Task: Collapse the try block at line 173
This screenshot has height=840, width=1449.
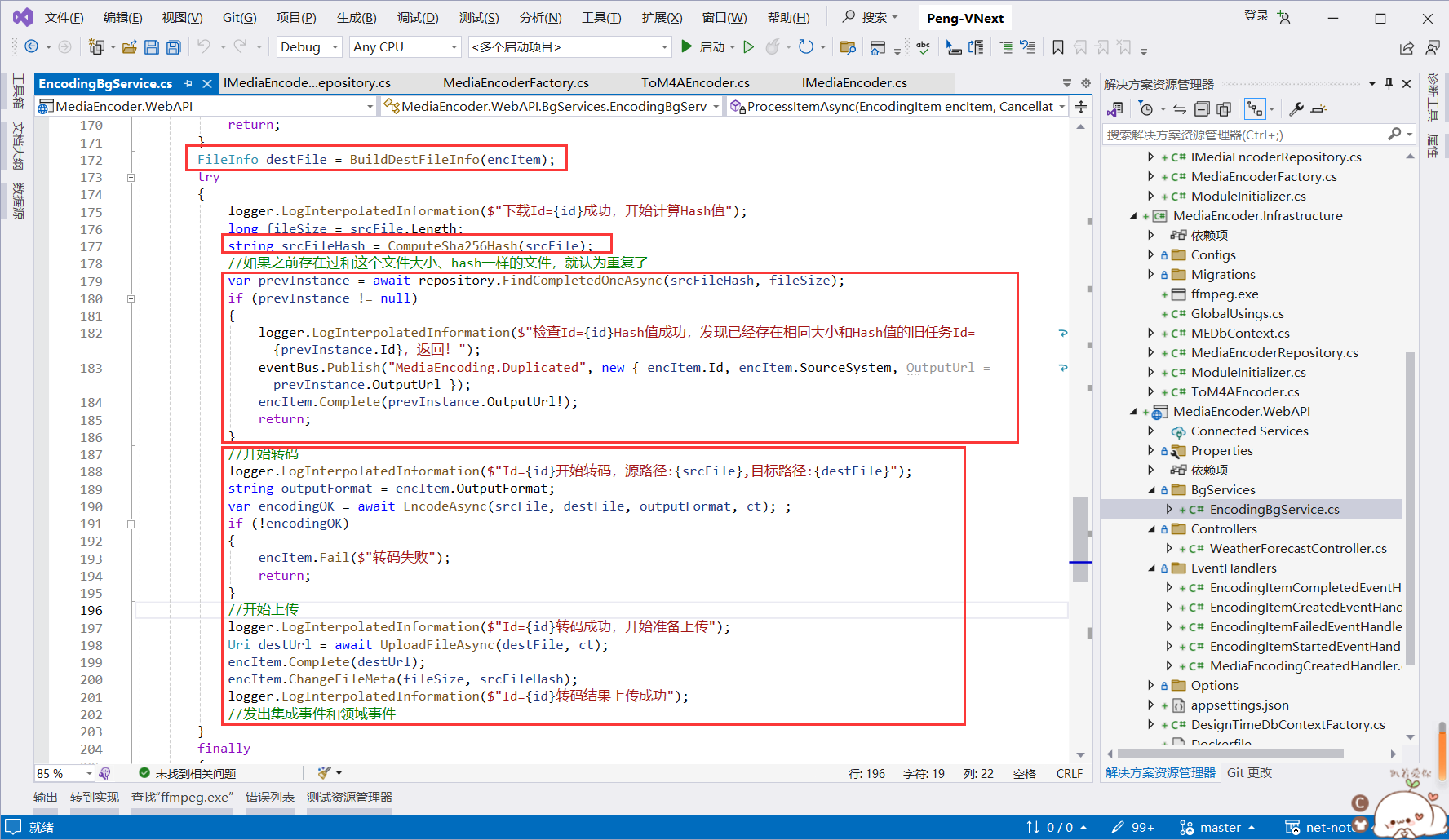Action: tap(131, 177)
